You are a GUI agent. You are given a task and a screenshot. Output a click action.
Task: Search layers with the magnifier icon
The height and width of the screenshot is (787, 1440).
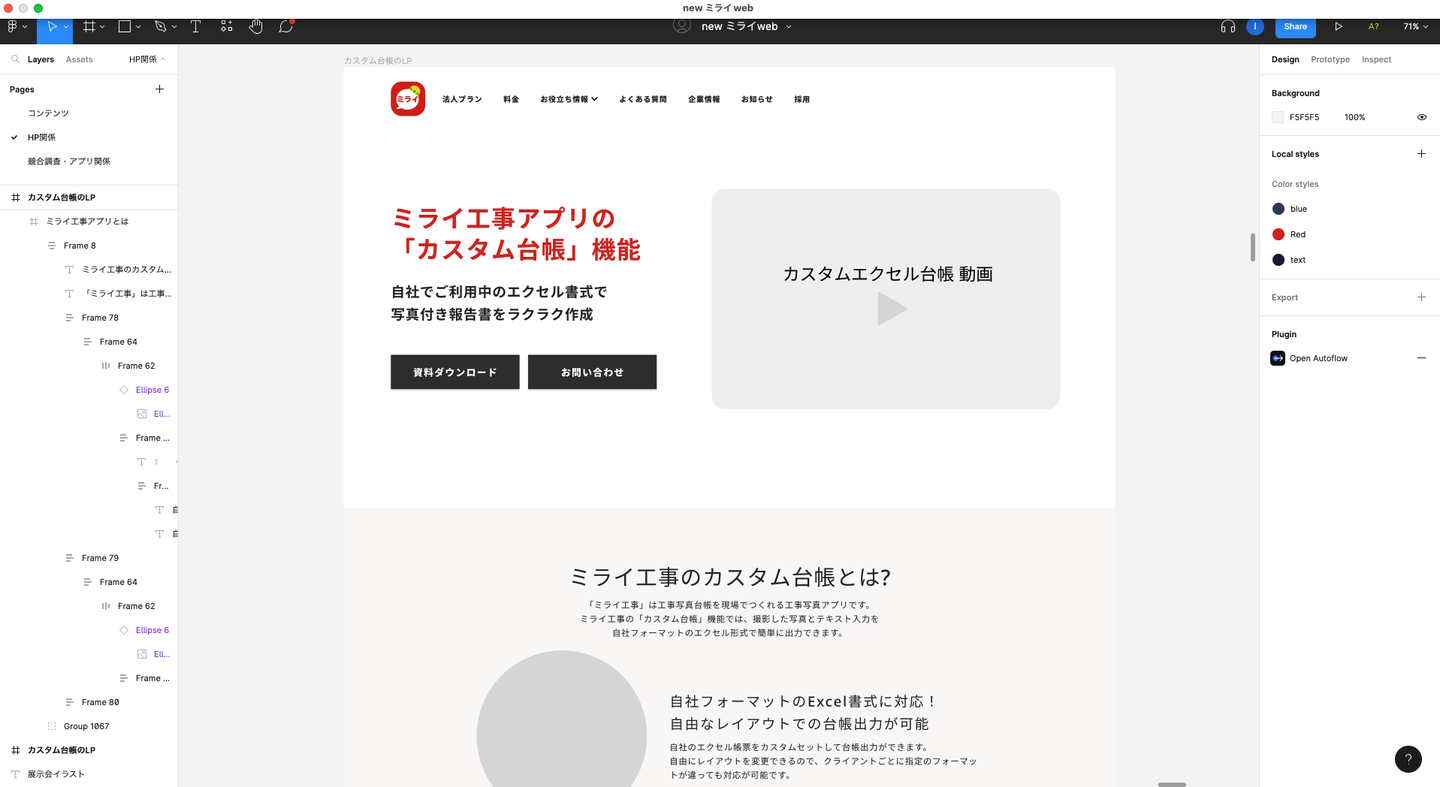click(16, 60)
